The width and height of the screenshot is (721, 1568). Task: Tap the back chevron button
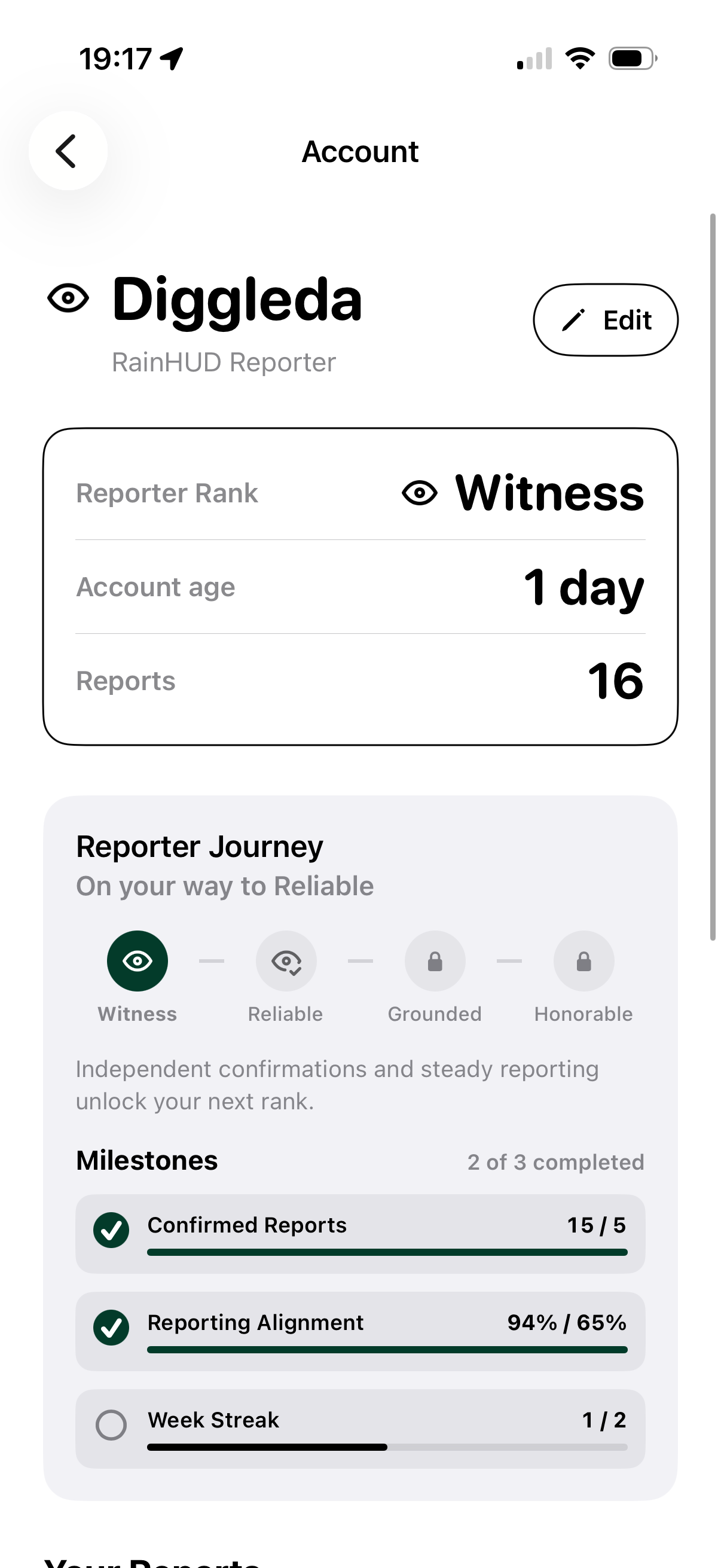68,151
